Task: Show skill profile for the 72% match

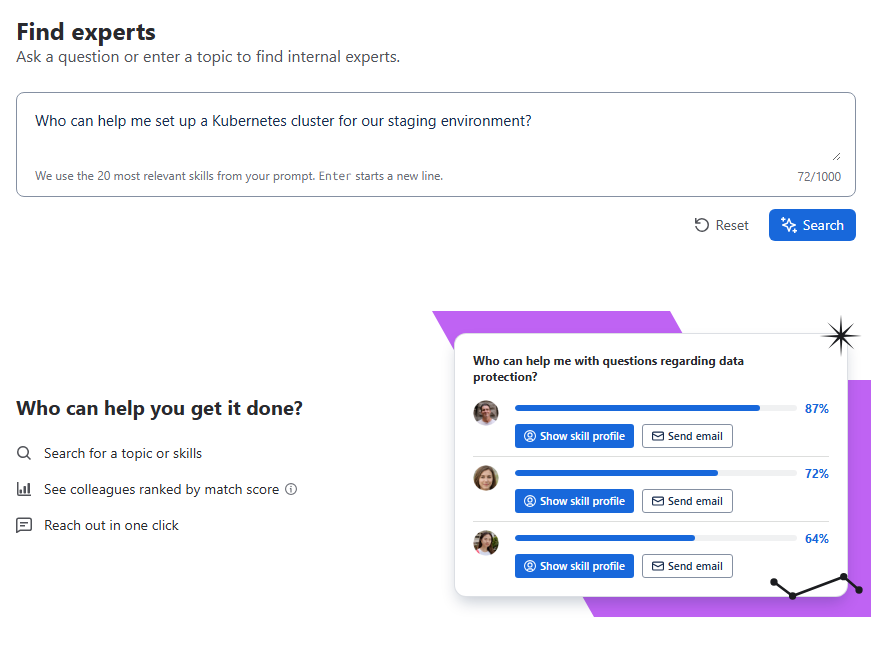Action: click(x=574, y=501)
